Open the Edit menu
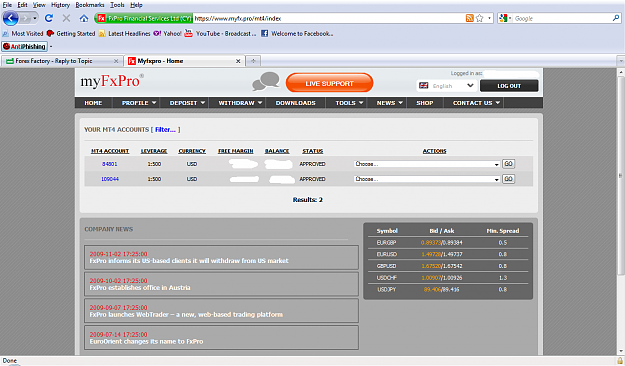Viewport: 625px width, 366px height. (x=22, y=5)
